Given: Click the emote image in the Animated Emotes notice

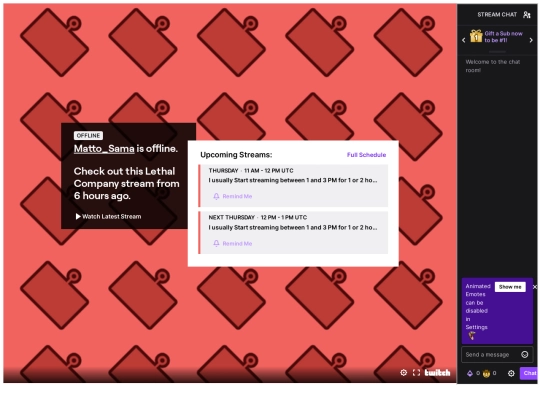Looking at the screenshot, I should pos(471,336).
